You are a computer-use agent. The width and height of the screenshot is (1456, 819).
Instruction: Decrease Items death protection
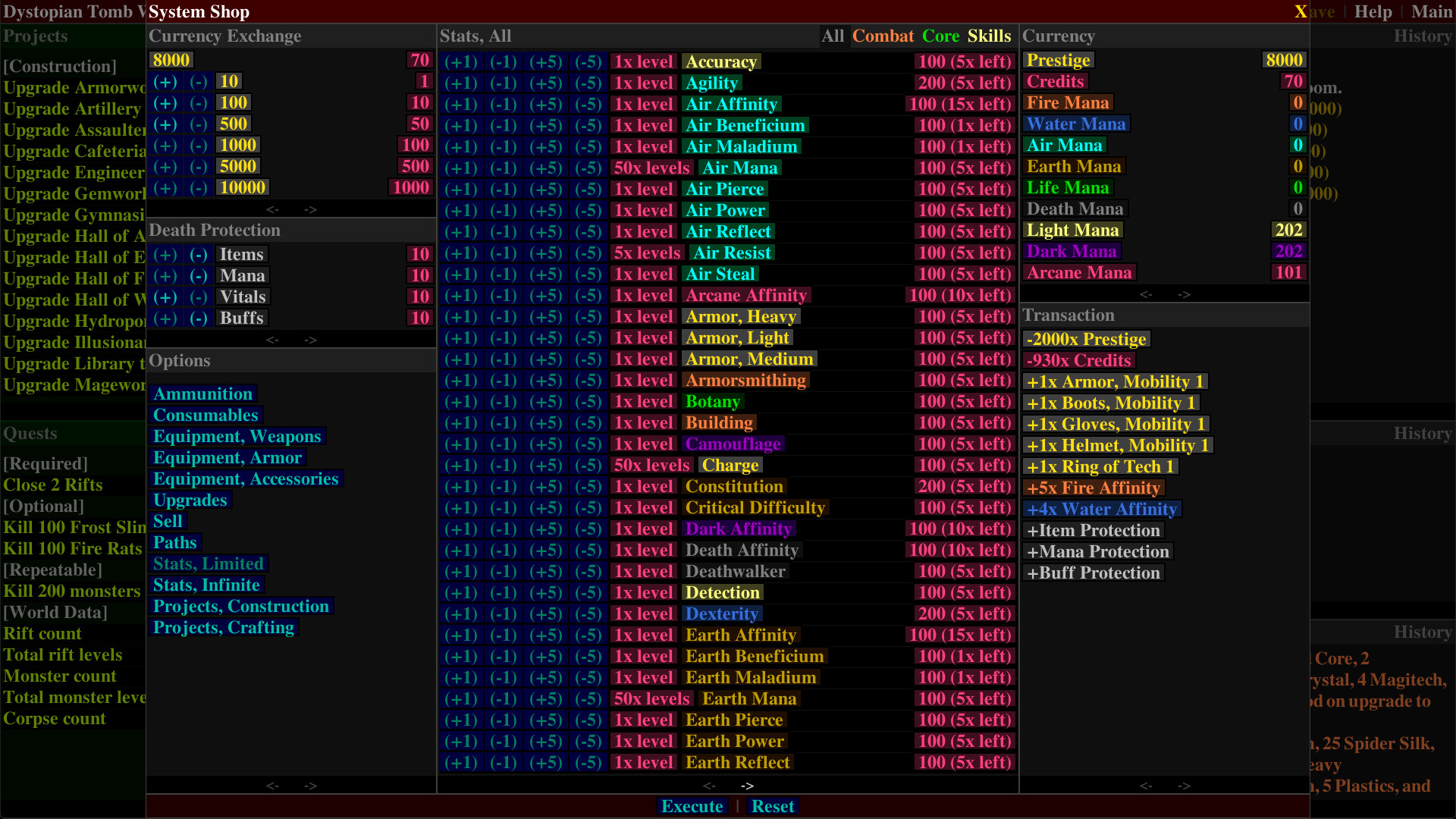pos(199,254)
